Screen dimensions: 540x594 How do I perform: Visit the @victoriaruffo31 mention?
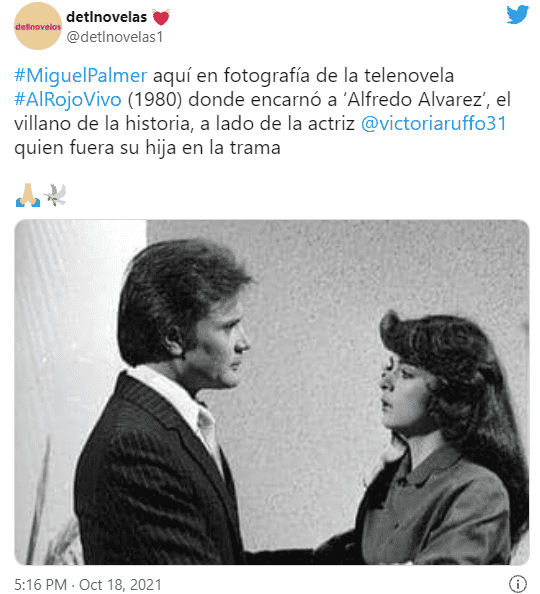[x=434, y=123]
